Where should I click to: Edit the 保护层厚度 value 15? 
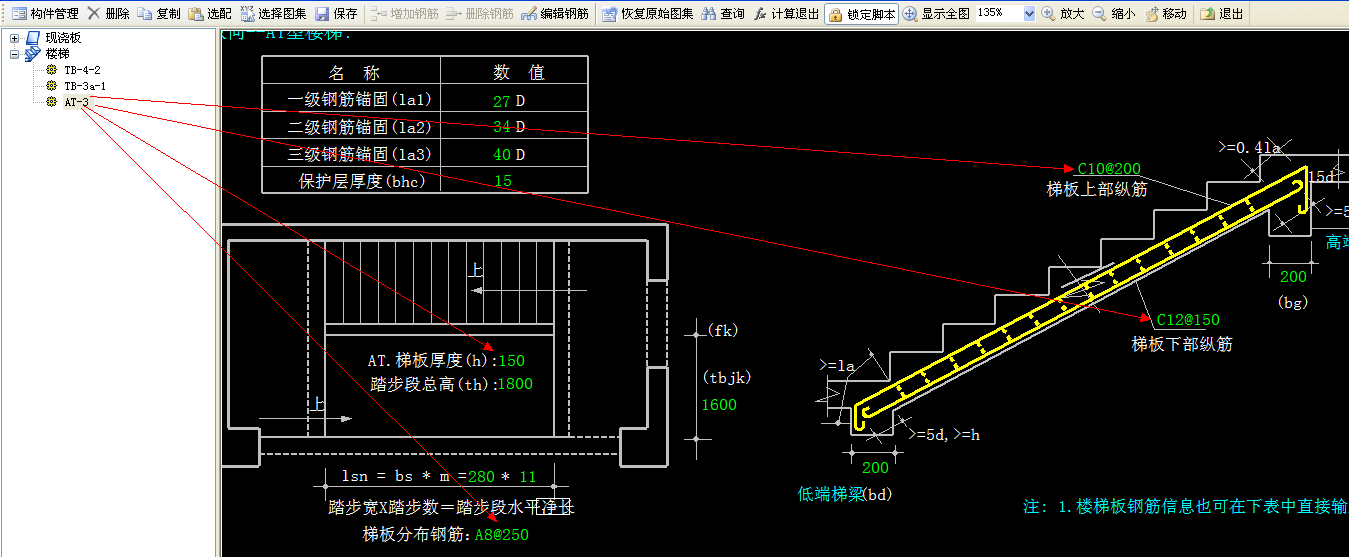click(503, 181)
